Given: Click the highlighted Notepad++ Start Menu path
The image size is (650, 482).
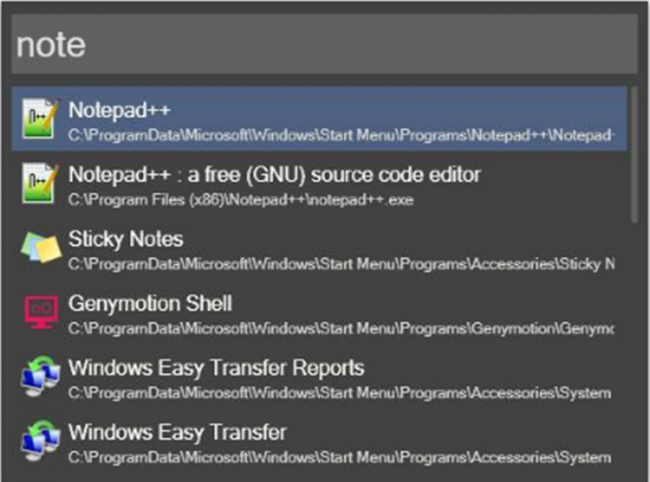Looking at the screenshot, I should [x=341, y=136].
